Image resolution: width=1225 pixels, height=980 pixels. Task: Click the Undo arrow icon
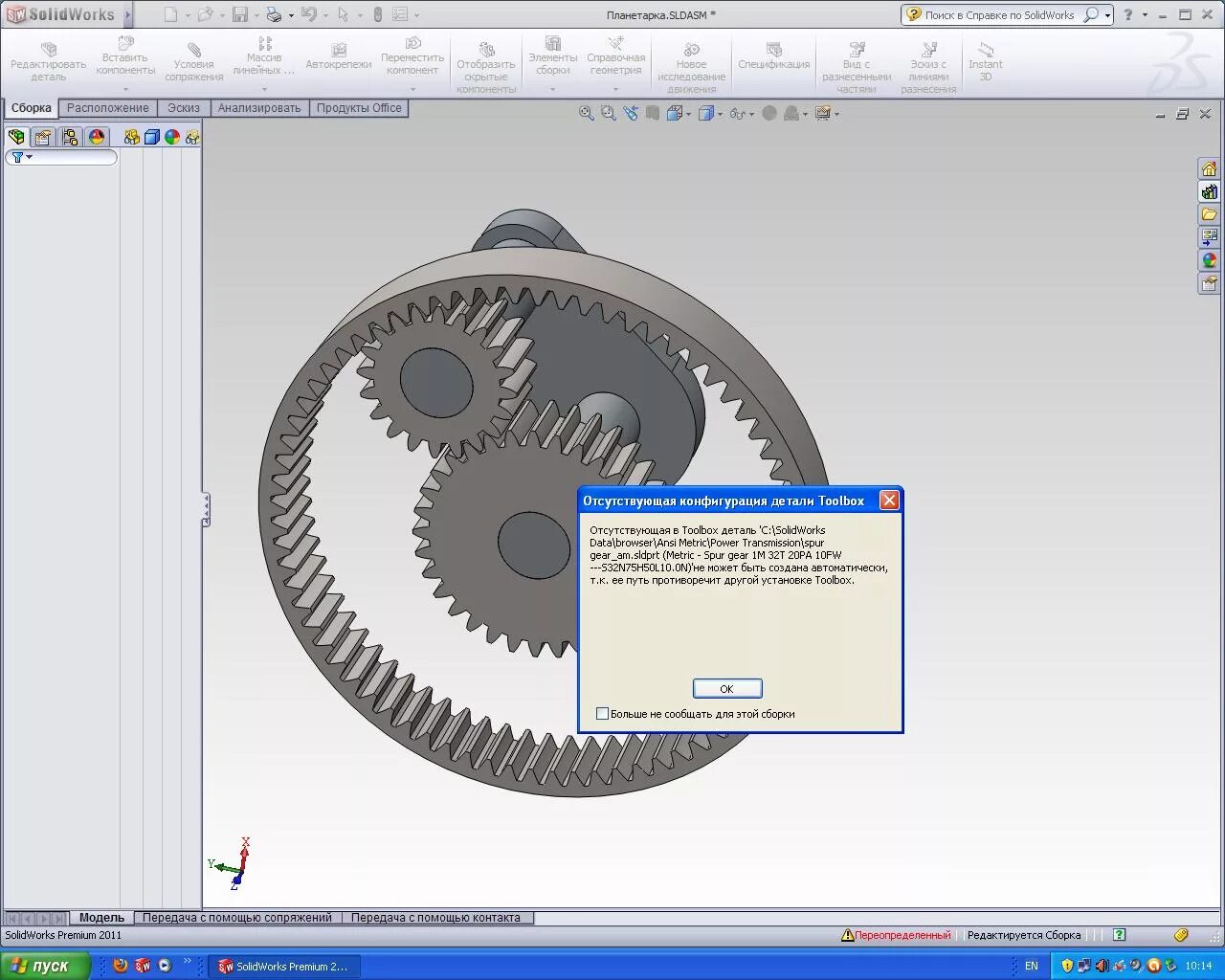[308, 14]
